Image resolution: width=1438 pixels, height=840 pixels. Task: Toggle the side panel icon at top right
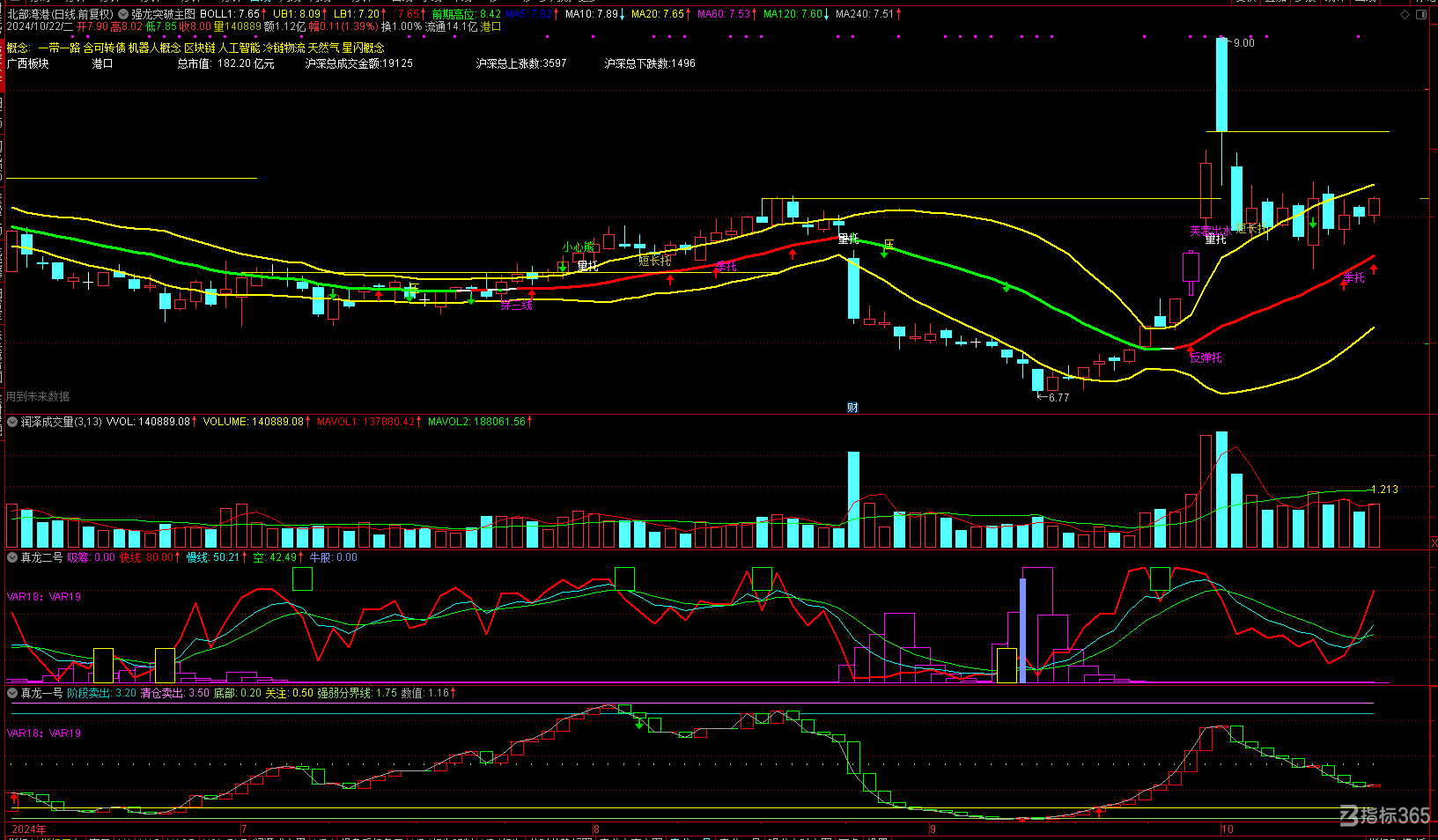1422,14
